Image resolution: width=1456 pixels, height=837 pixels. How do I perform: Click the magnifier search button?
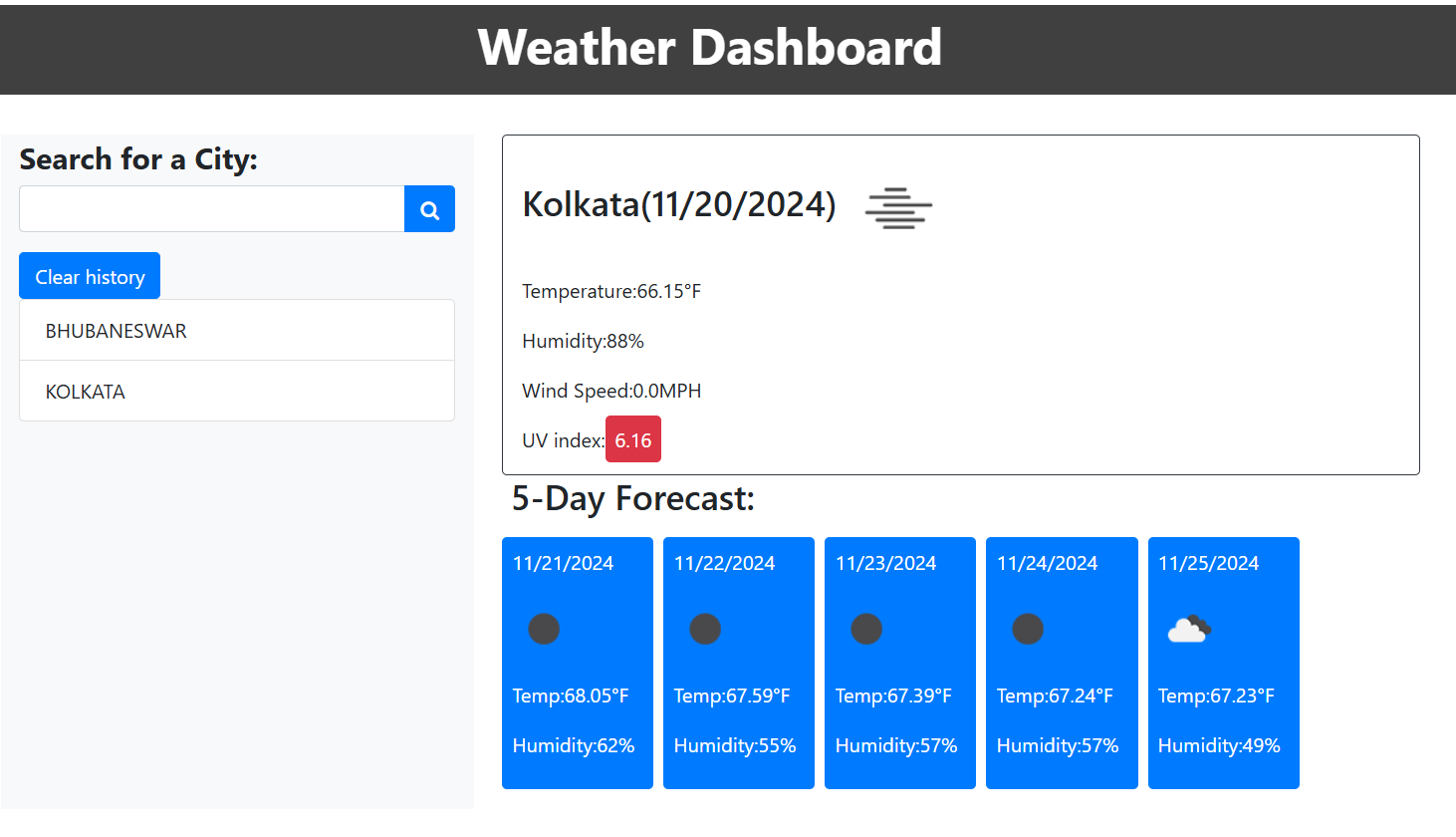(429, 209)
